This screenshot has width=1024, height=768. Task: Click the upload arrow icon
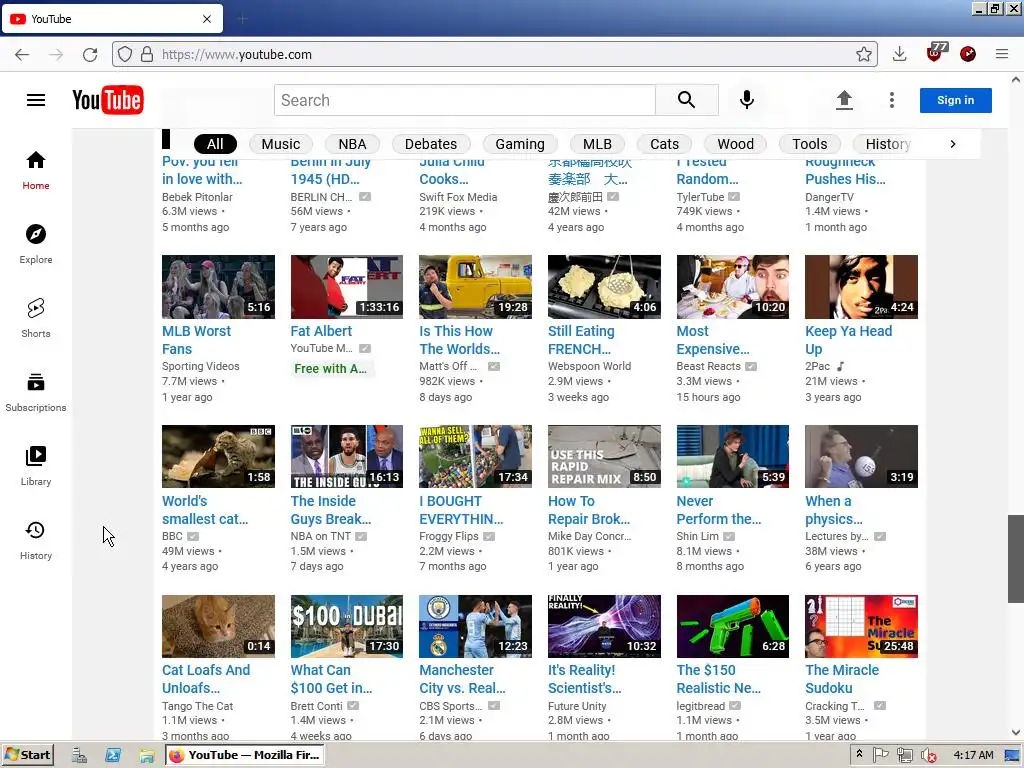[x=844, y=100]
